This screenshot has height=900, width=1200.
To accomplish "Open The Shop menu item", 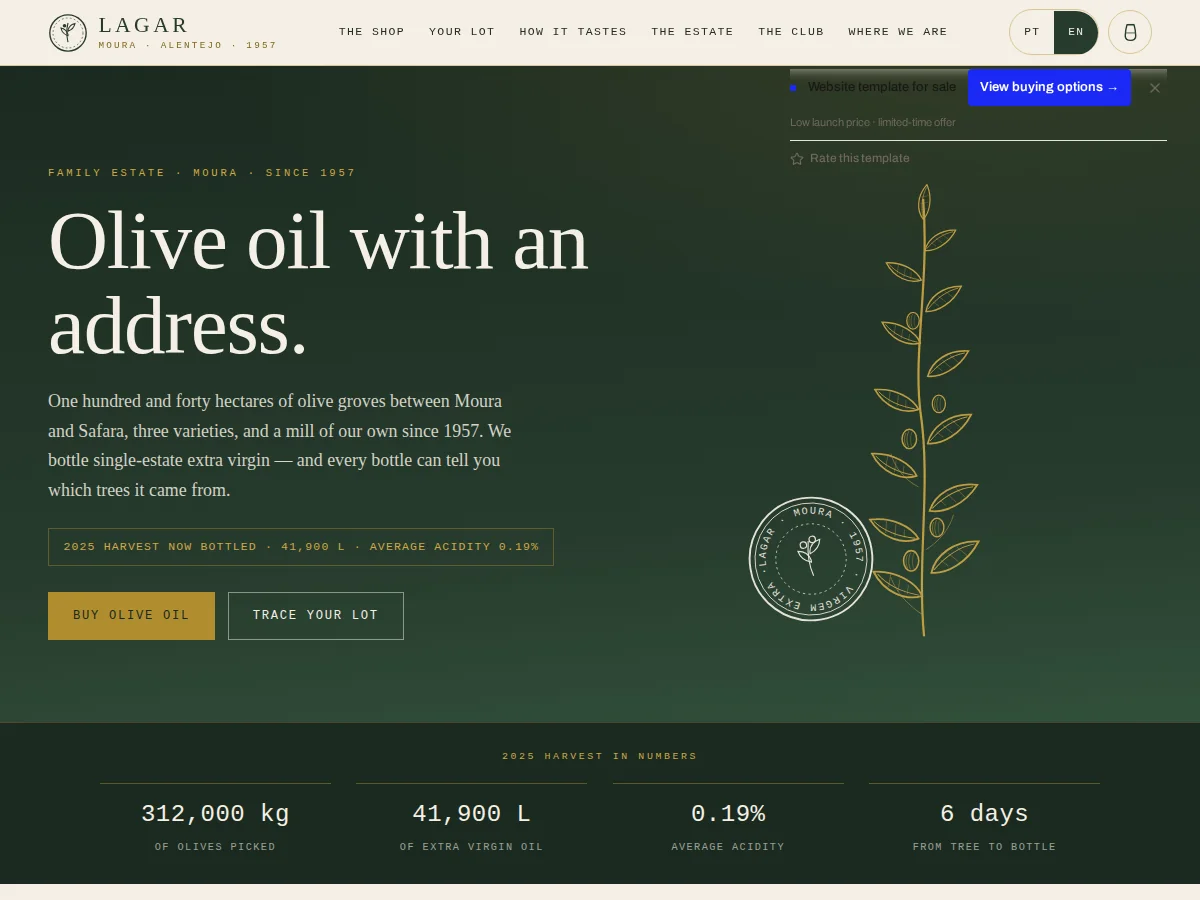I will (x=372, y=32).
